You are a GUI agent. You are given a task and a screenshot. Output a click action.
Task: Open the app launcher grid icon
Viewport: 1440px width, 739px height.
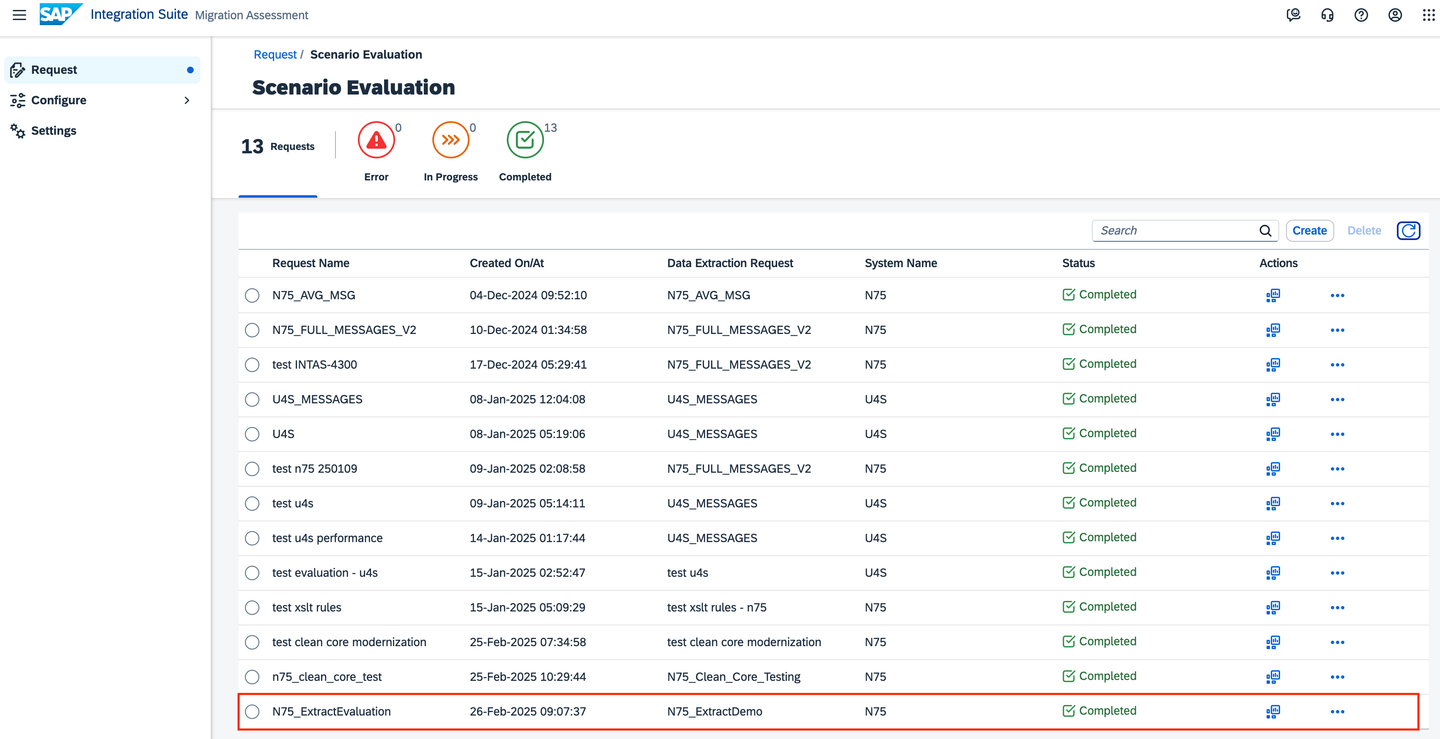1429,15
